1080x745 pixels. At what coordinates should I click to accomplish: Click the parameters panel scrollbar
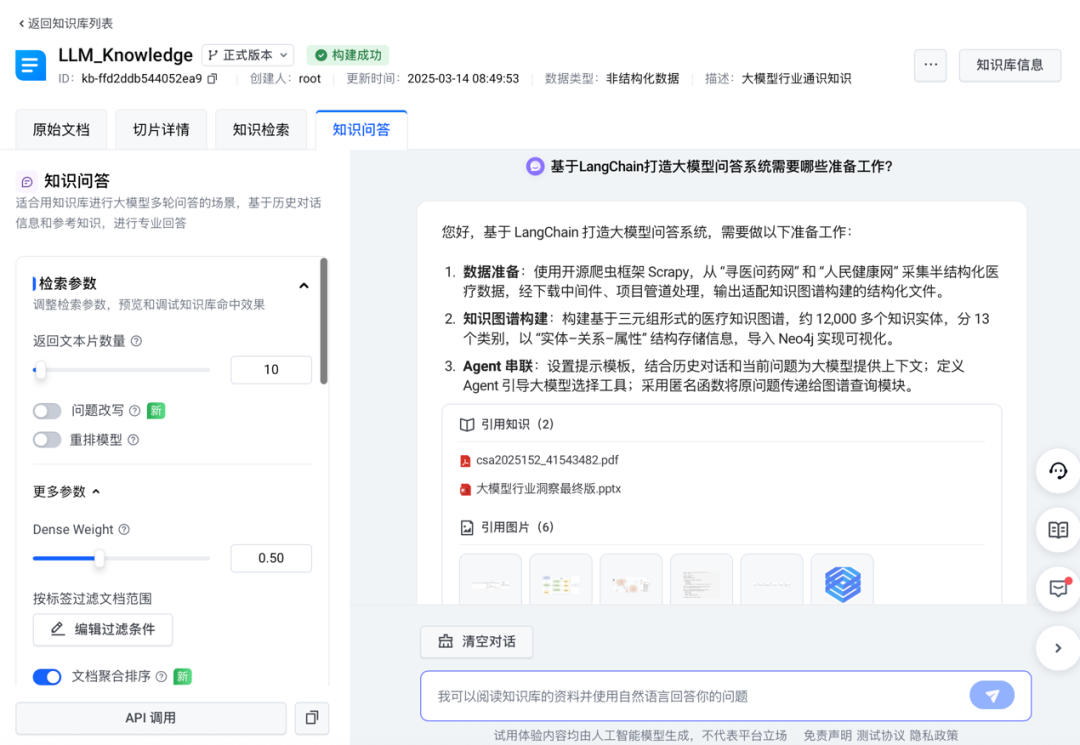pos(324,321)
